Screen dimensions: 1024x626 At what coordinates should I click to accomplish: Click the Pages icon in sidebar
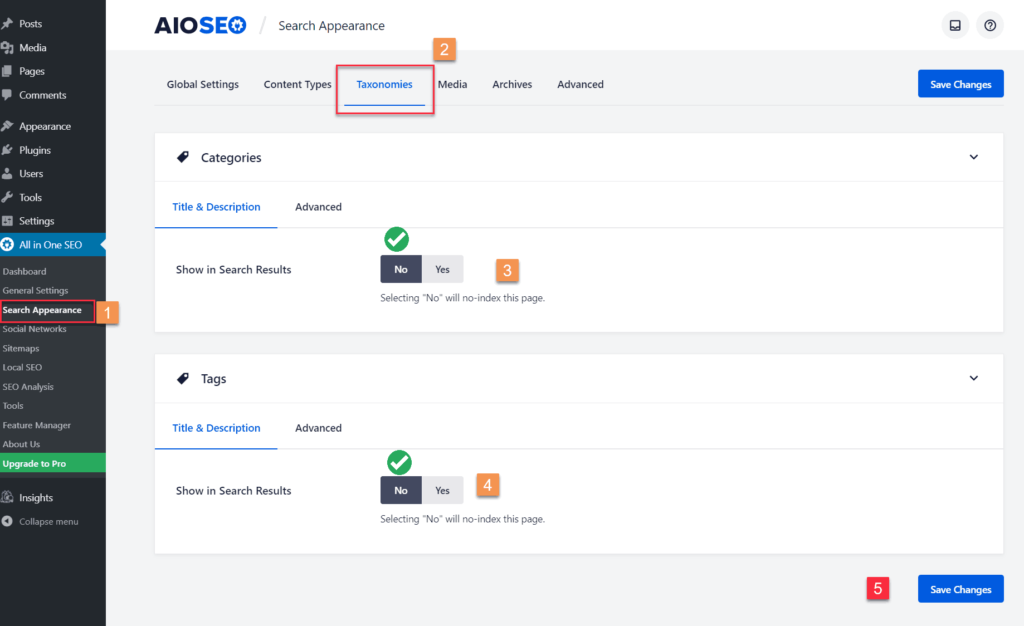click(7, 71)
